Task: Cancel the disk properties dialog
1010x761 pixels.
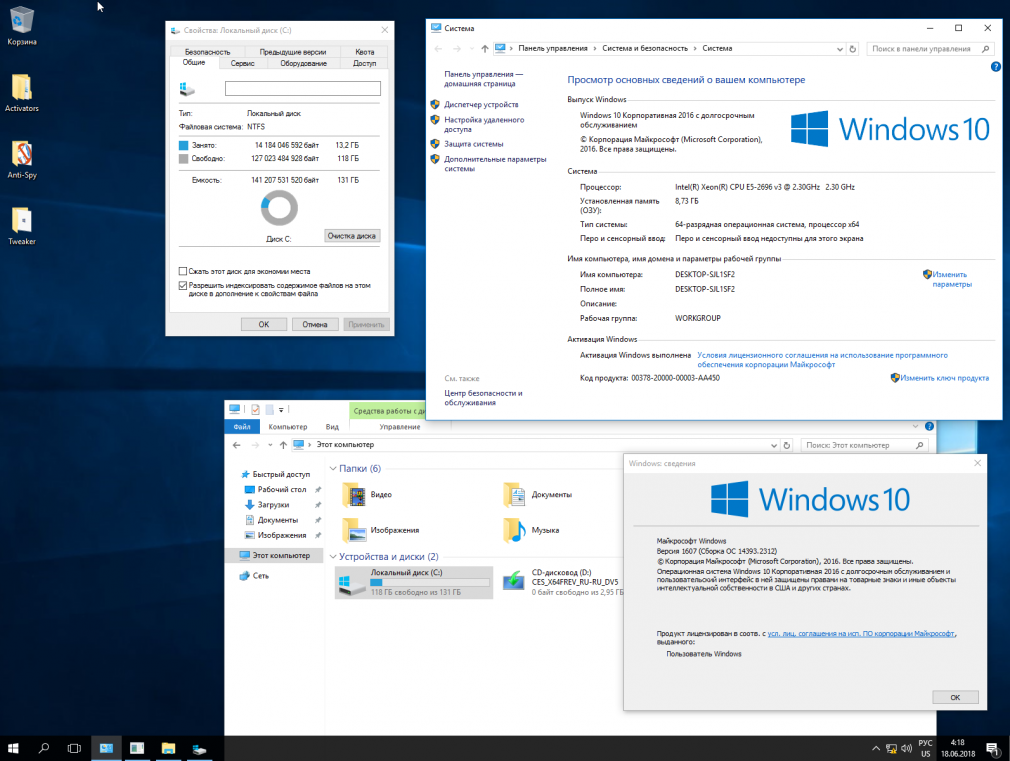Action: point(315,324)
